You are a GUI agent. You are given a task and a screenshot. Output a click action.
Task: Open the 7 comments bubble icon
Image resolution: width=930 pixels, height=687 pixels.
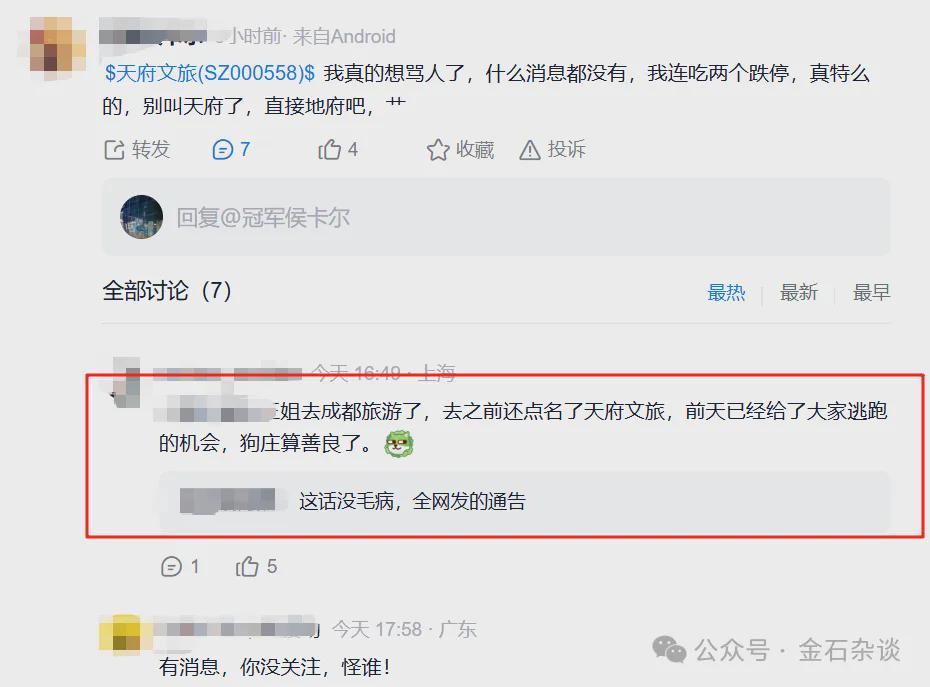[x=222, y=150]
